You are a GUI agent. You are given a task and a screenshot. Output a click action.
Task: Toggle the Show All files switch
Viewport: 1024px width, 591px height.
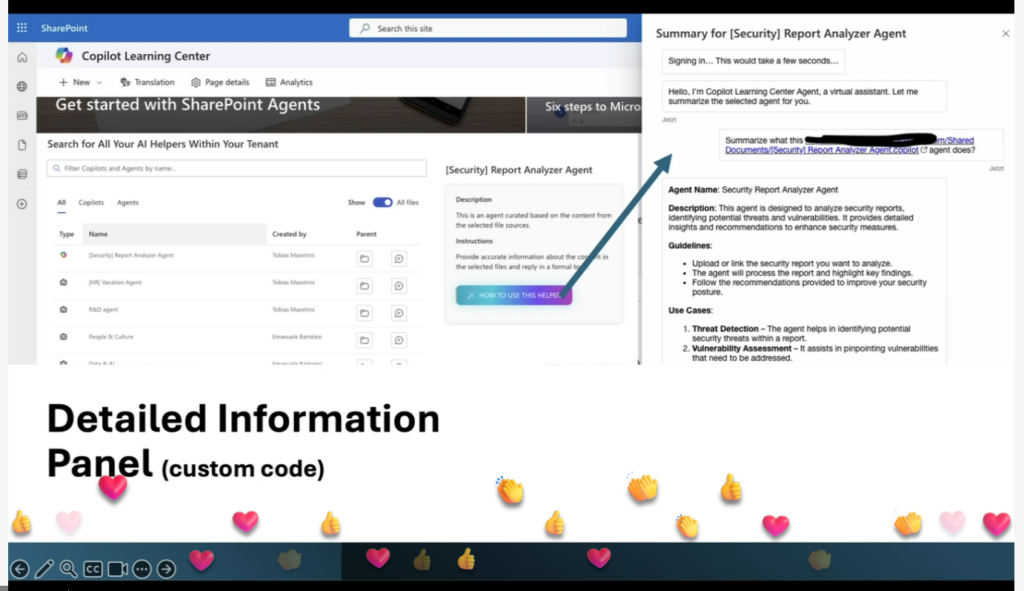tap(383, 202)
